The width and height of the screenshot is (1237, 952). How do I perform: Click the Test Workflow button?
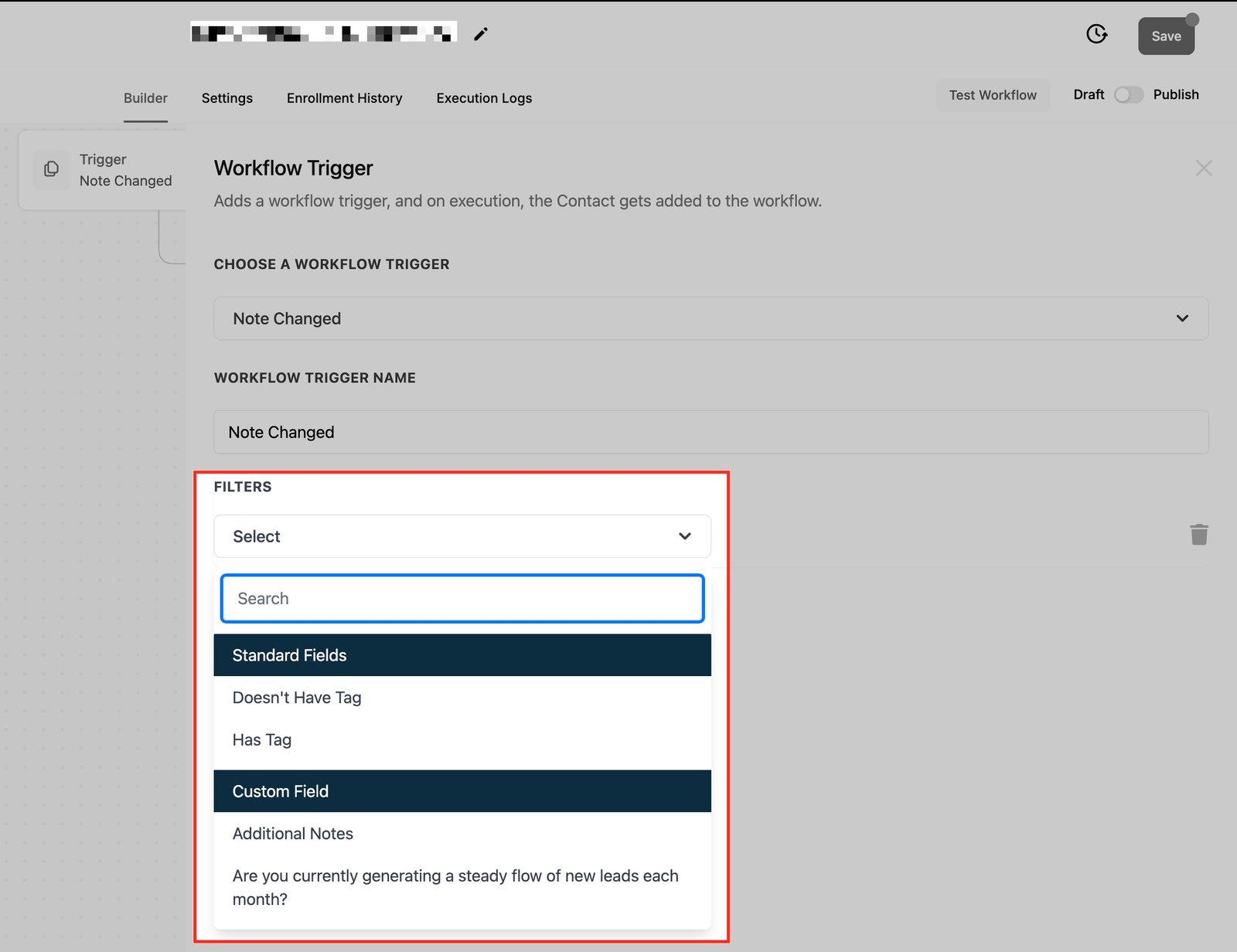(992, 95)
